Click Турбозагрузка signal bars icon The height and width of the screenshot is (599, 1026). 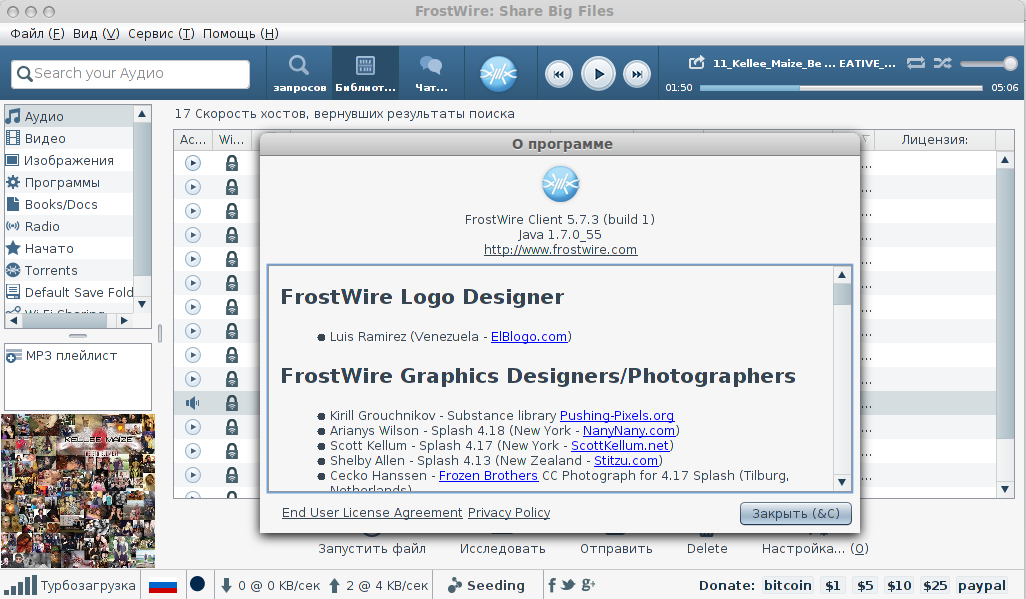(x=20, y=585)
